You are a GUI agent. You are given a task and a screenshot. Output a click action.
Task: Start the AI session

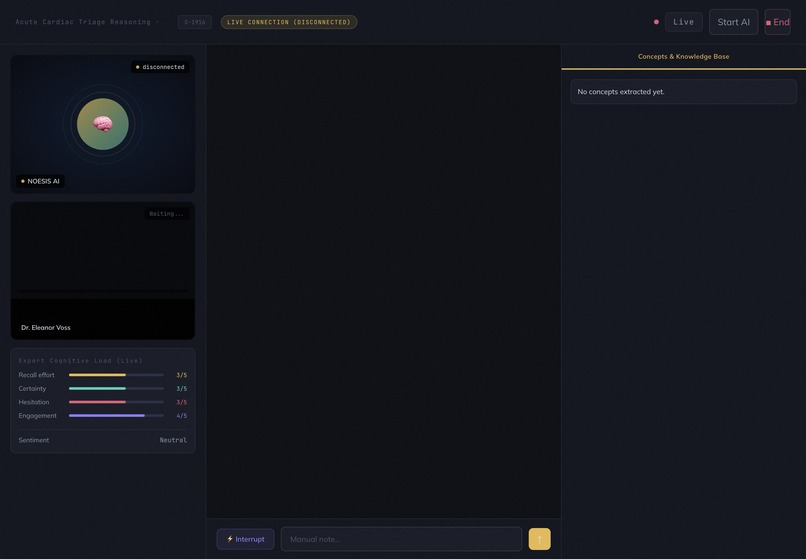pyautogui.click(x=734, y=22)
